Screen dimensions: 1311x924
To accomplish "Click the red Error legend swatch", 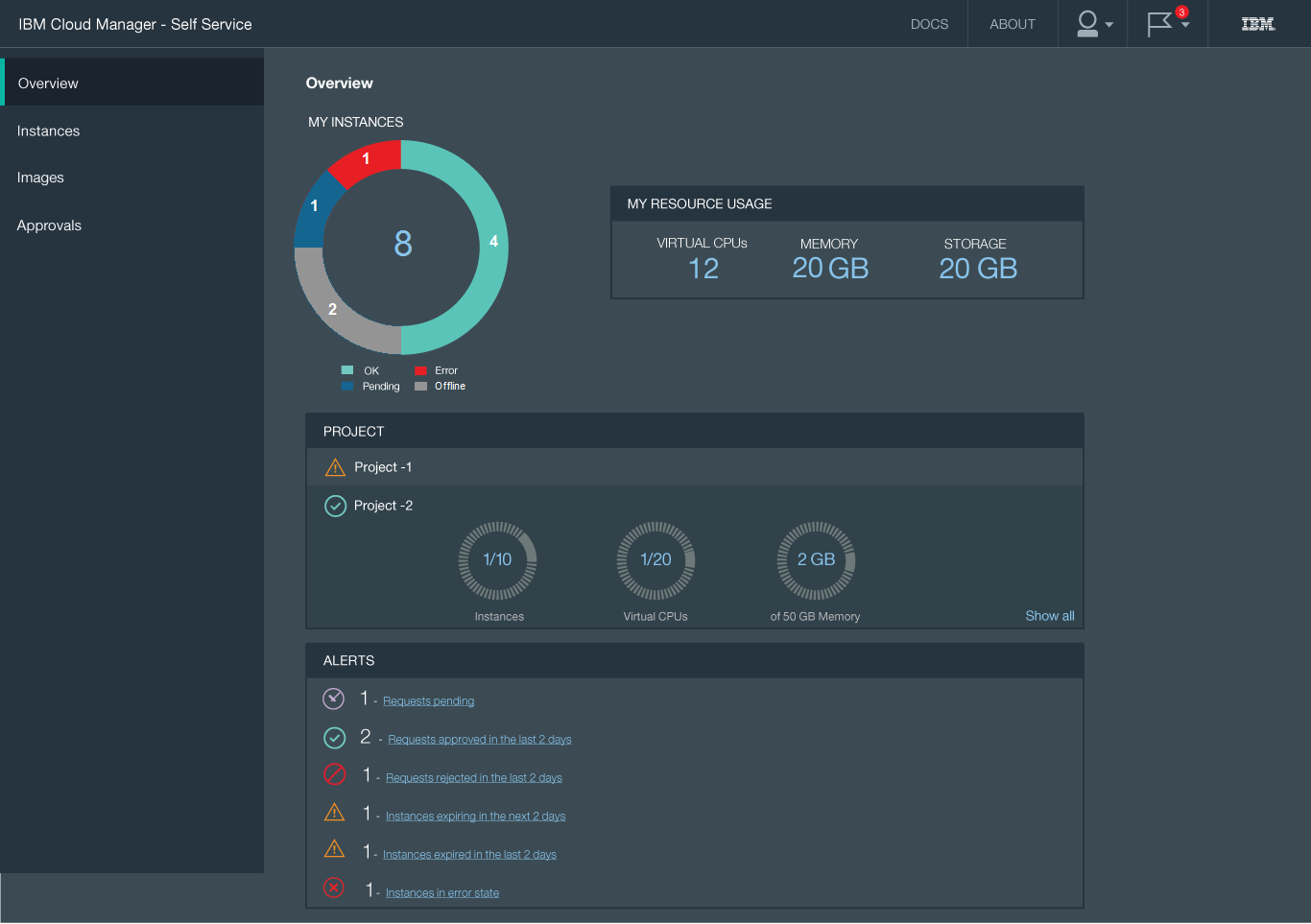I will tap(420, 371).
